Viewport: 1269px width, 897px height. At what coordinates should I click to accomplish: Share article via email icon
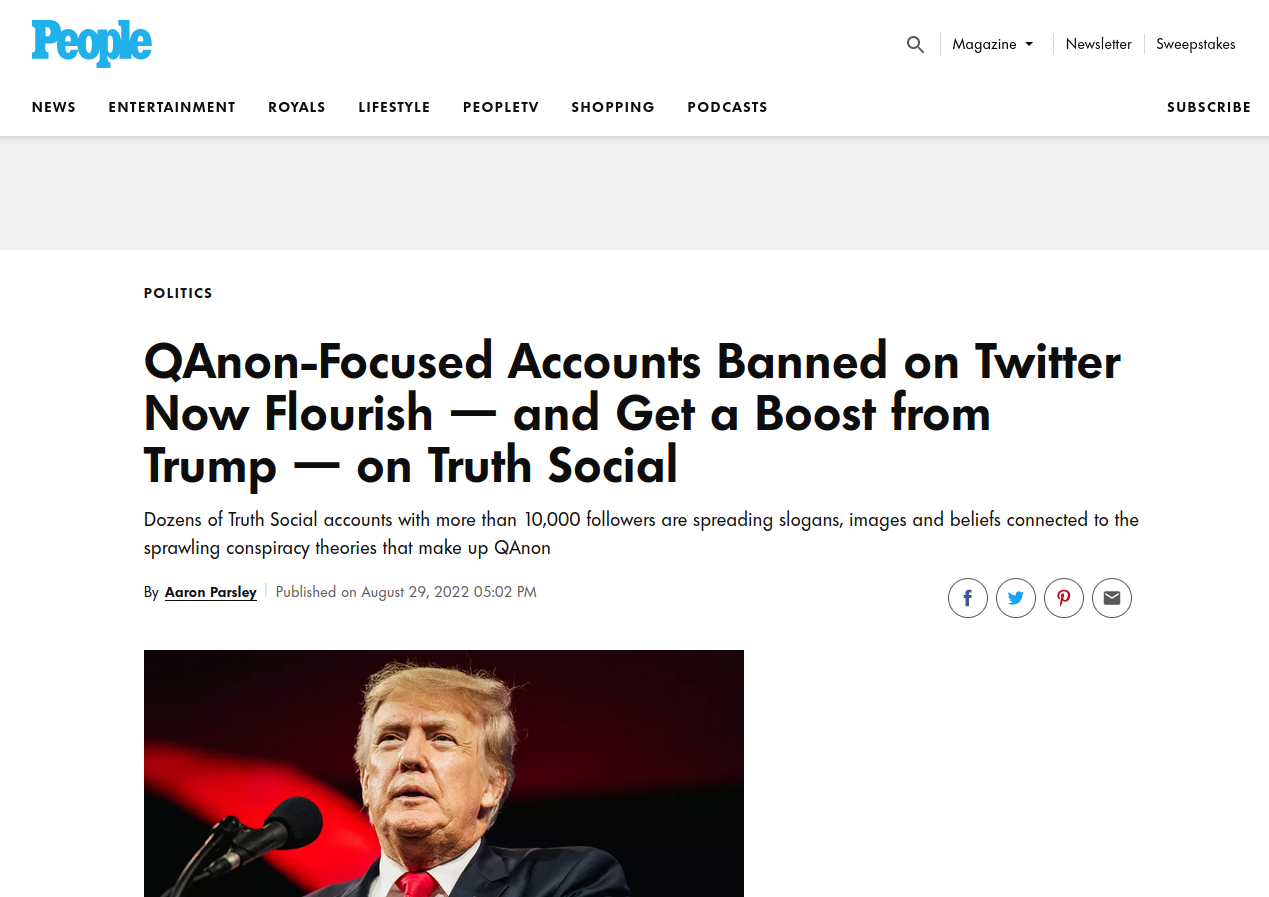click(x=1112, y=598)
